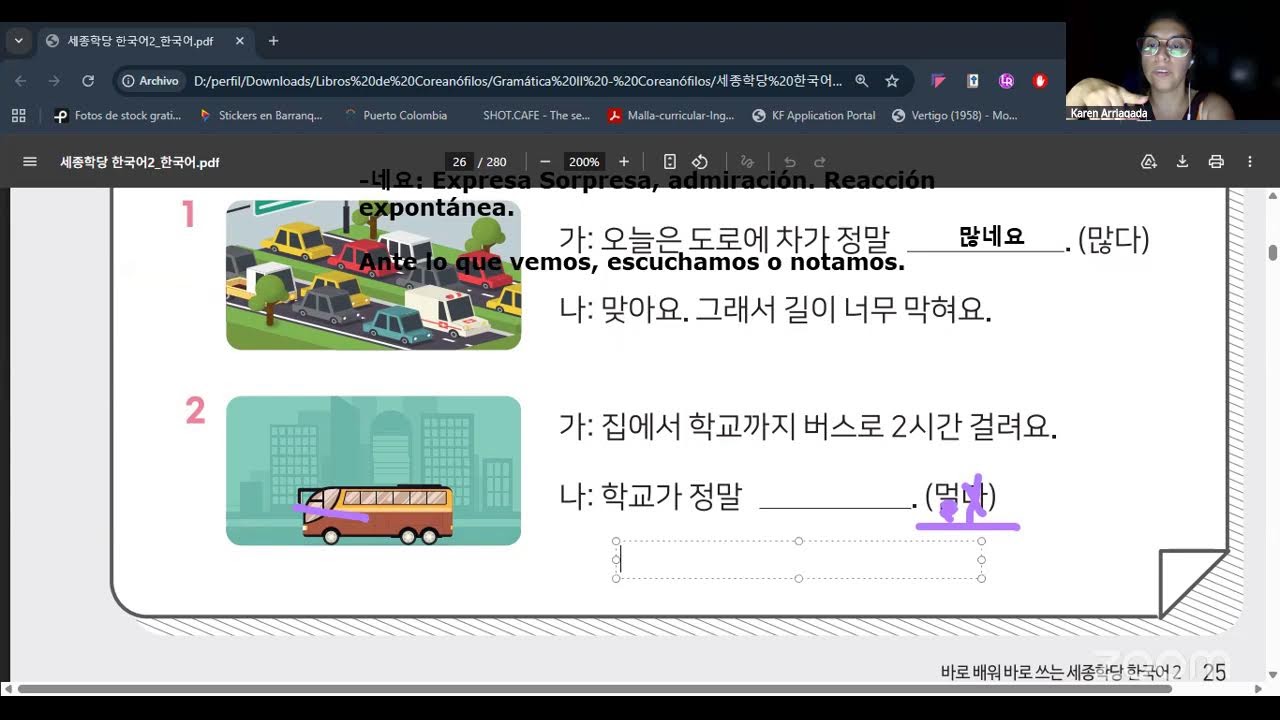Open the pink flag extension icon
The image size is (1280, 720).
938,81
